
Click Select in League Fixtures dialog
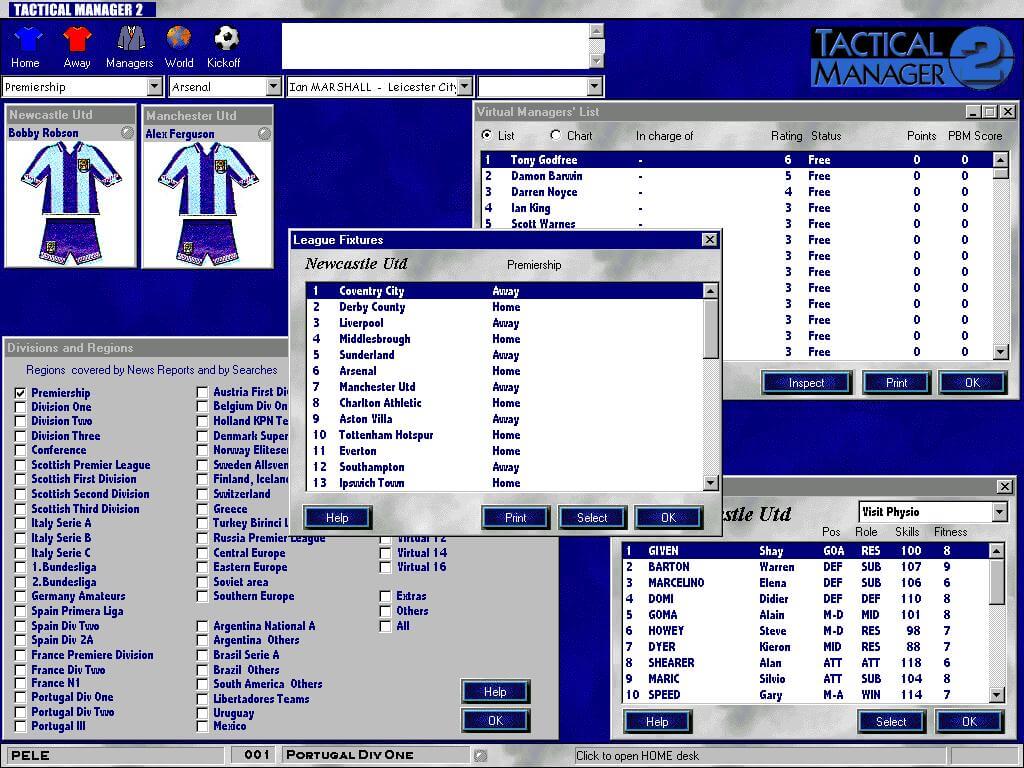(592, 518)
